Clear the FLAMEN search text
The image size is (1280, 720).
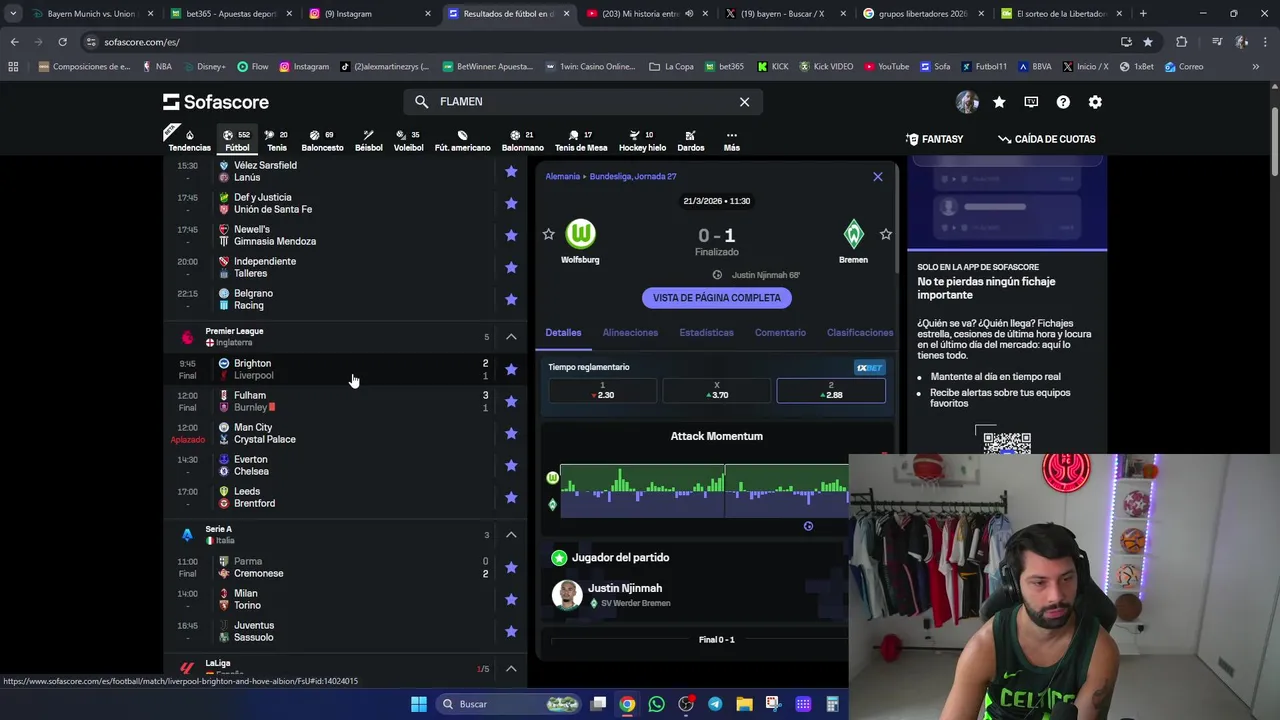point(744,102)
